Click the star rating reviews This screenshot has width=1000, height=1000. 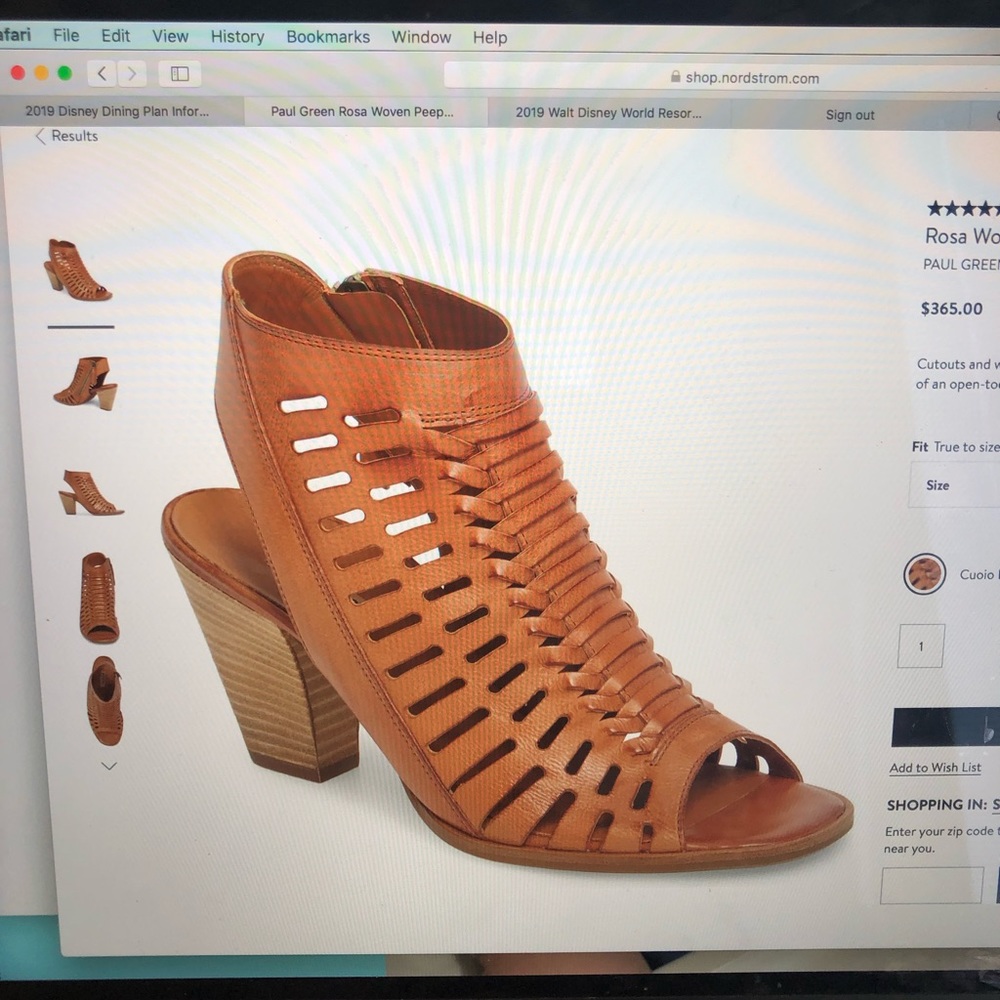pyautogui.click(x=963, y=208)
